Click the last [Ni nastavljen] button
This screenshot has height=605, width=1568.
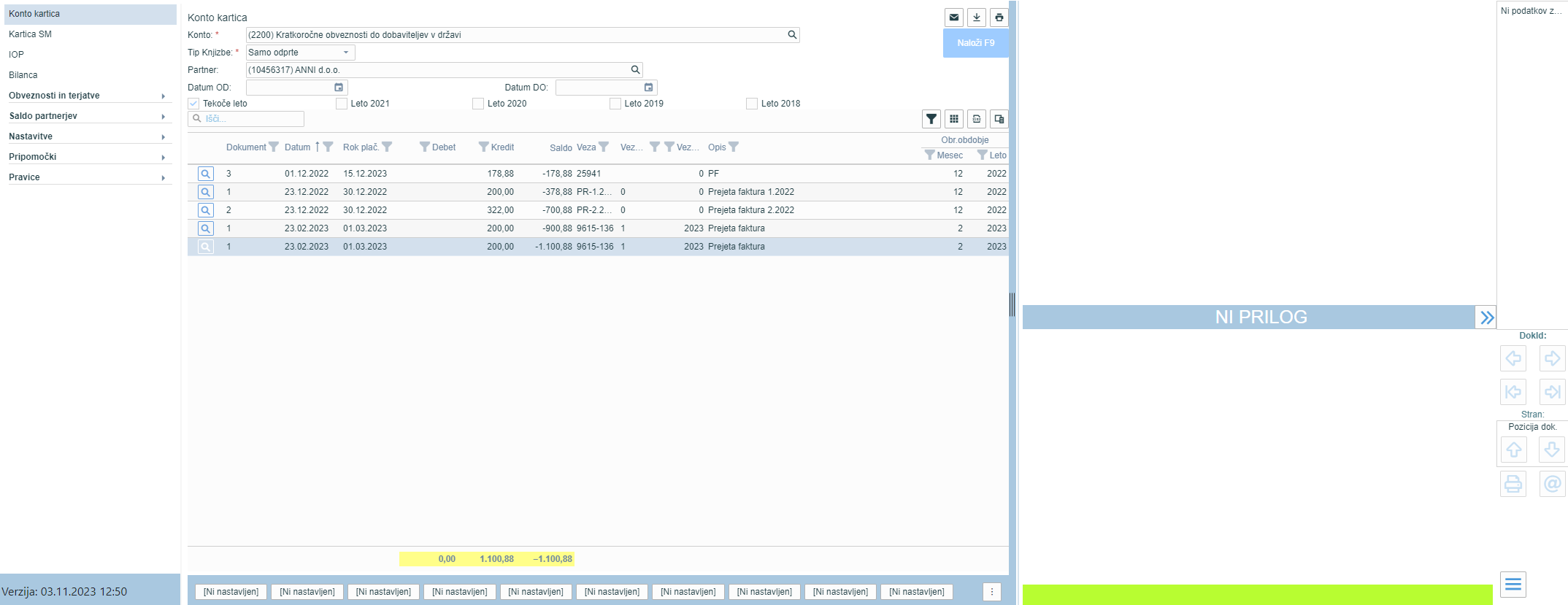click(x=917, y=592)
